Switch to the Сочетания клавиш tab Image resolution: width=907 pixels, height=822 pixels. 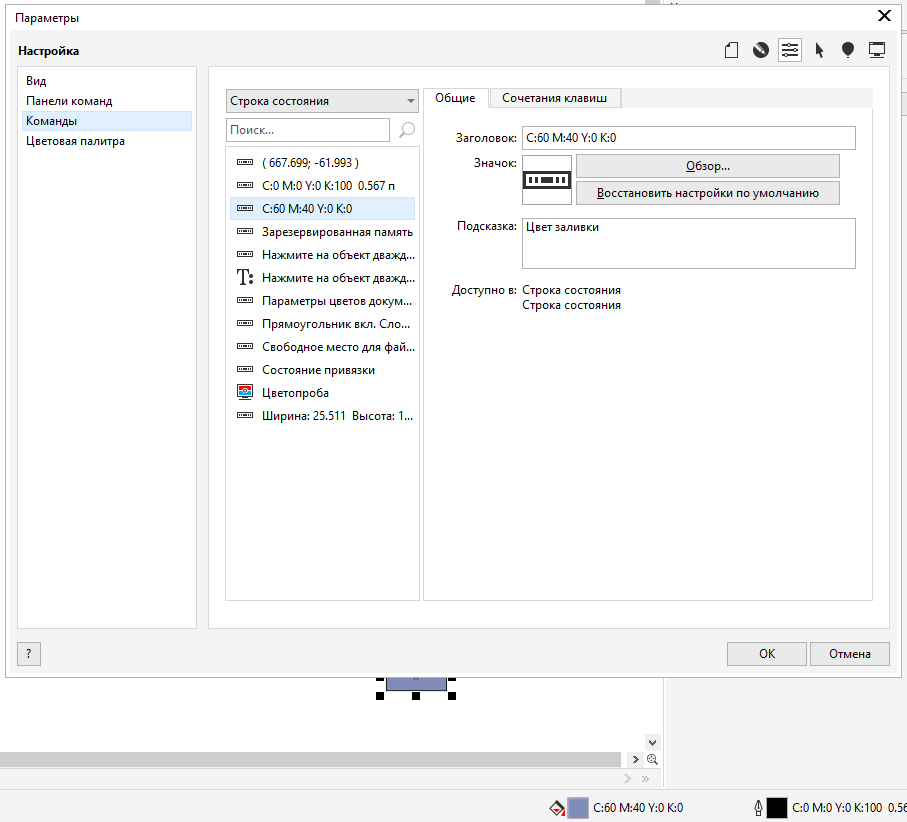[554, 98]
